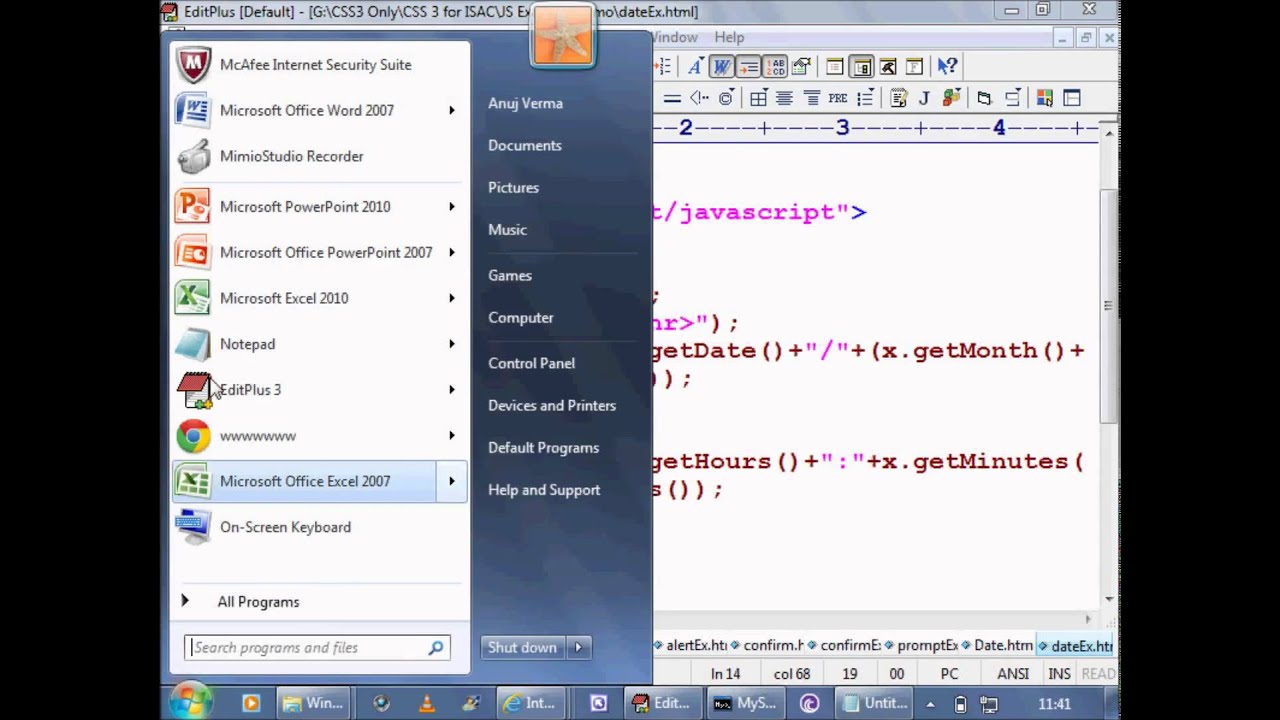1280x720 pixels.
Task: Insert center align HTML tag icon
Action: point(785,98)
